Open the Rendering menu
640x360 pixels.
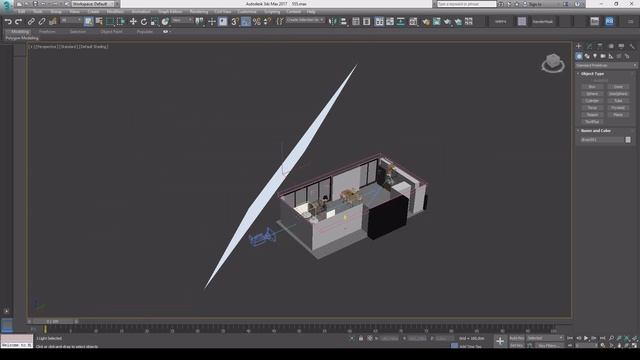point(199,12)
